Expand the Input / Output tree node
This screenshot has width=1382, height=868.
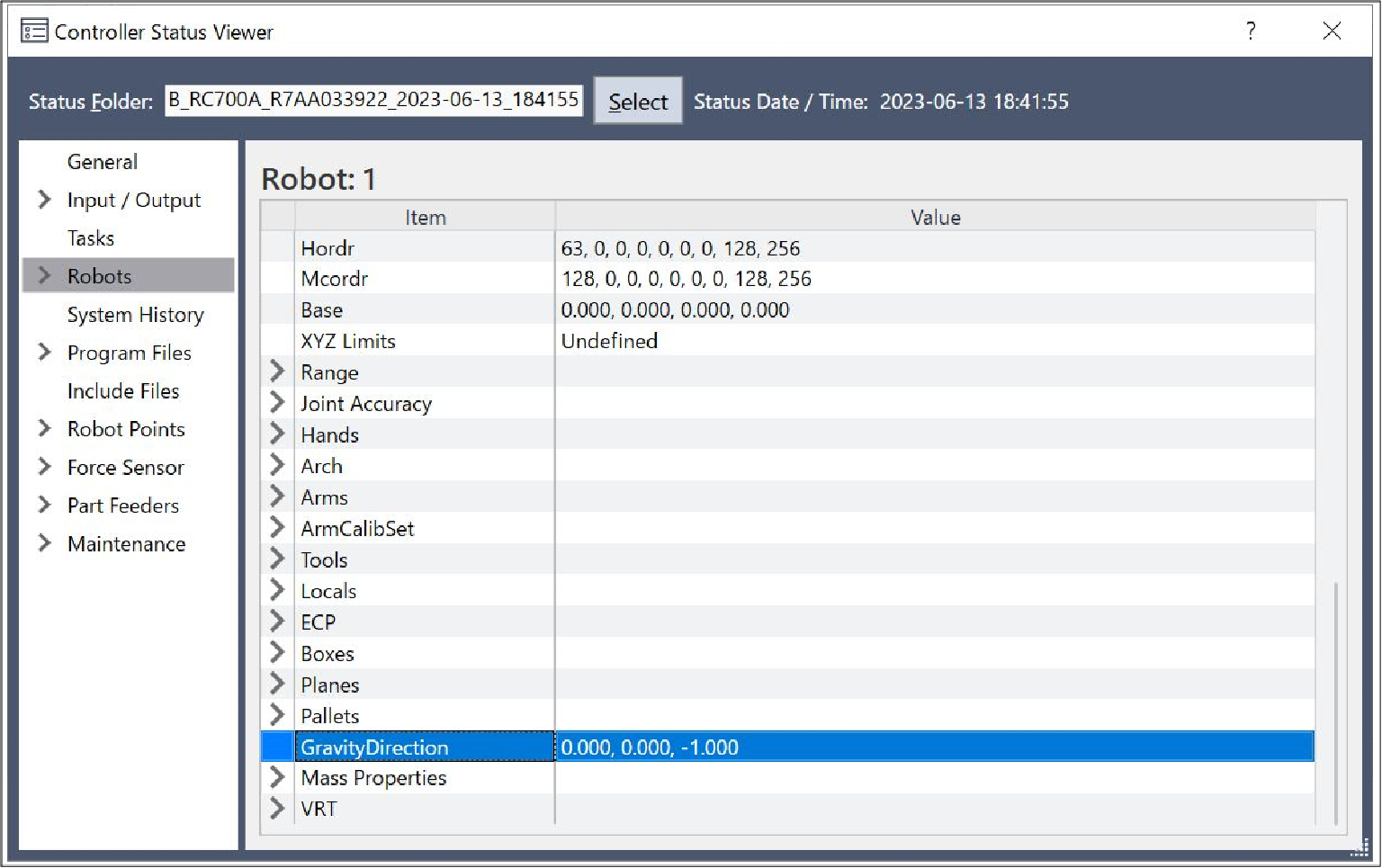coord(44,200)
